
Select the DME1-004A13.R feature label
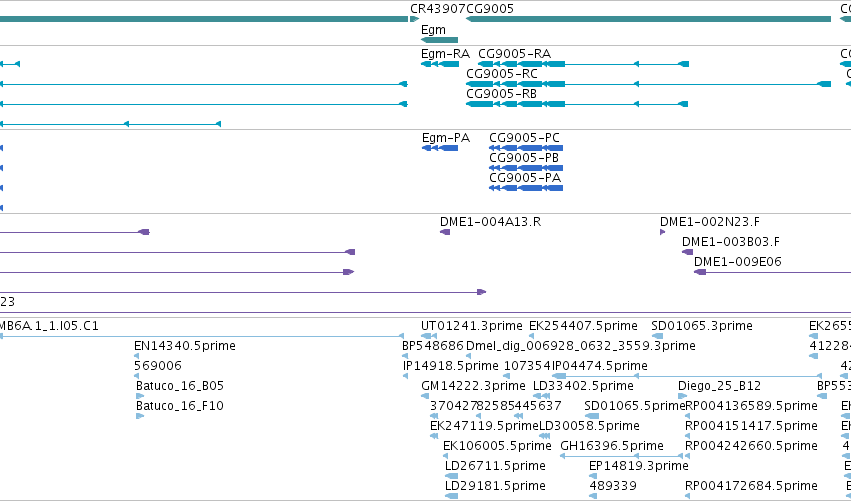click(491, 222)
